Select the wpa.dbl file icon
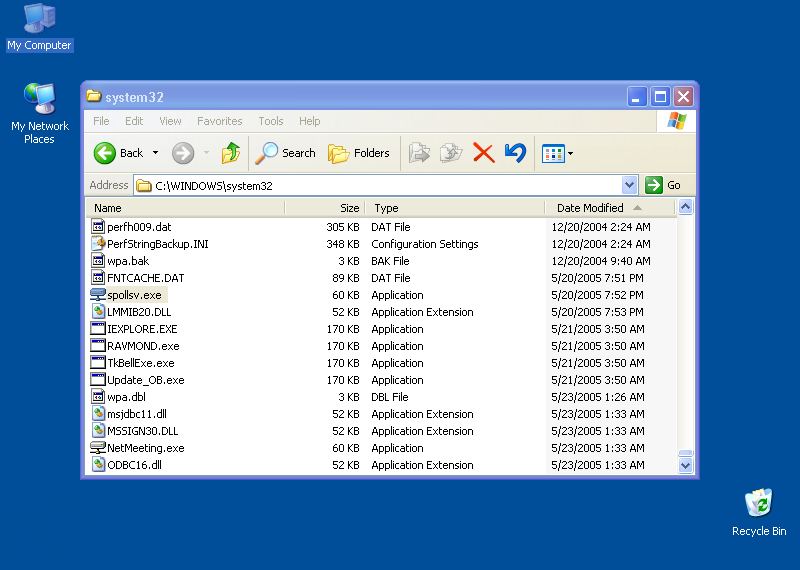Image resolution: width=800 pixels, height=570 pixels. (98, 396)
